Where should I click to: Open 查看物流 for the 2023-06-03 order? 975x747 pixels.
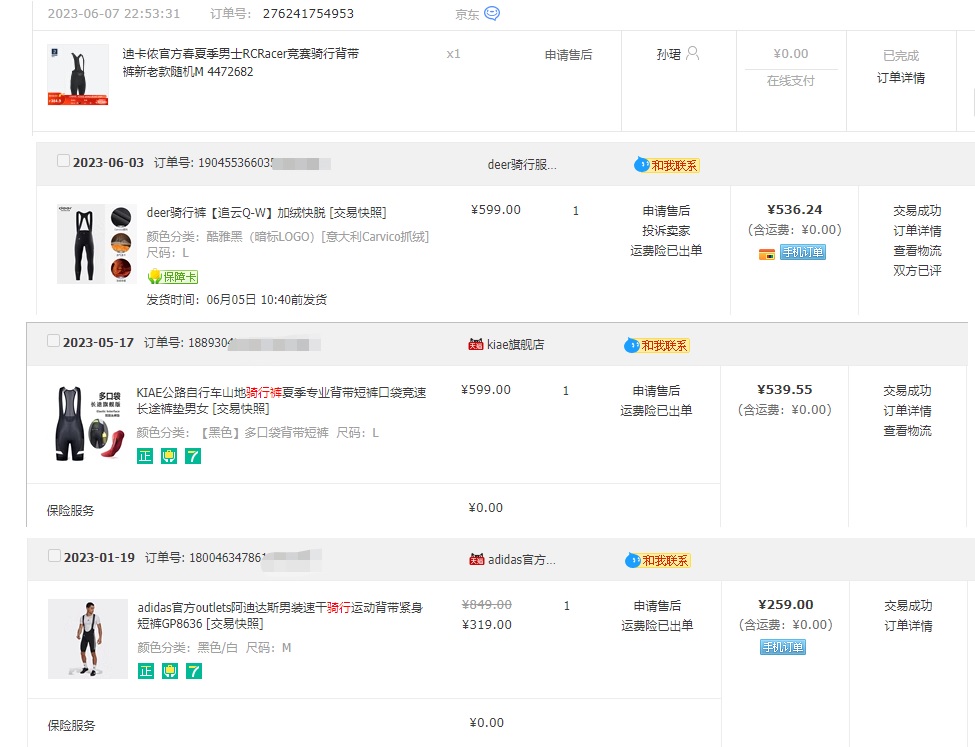(917, 249)
